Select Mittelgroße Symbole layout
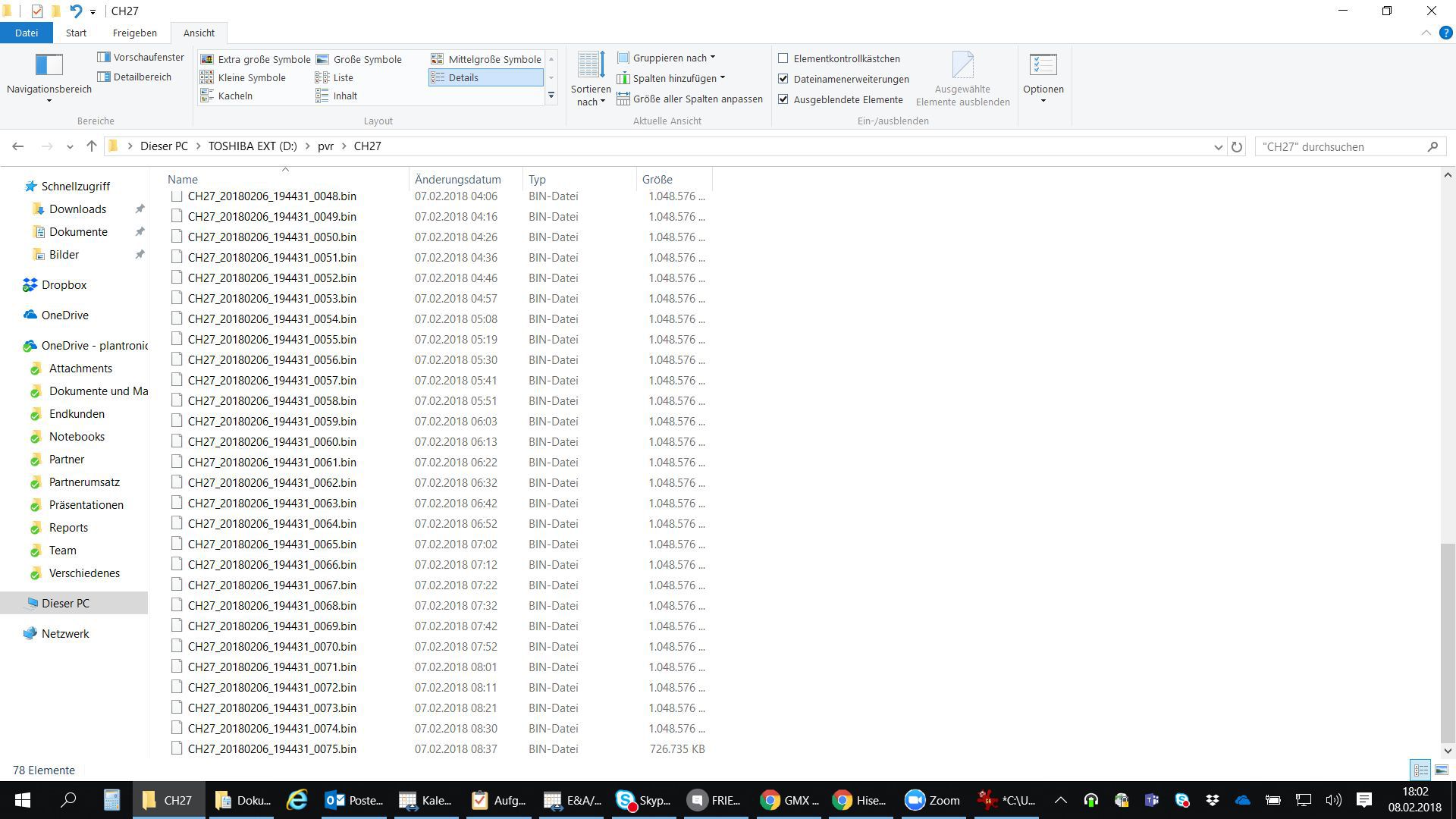The height and width of the screenshot is (819, 1456). point(486,59)
